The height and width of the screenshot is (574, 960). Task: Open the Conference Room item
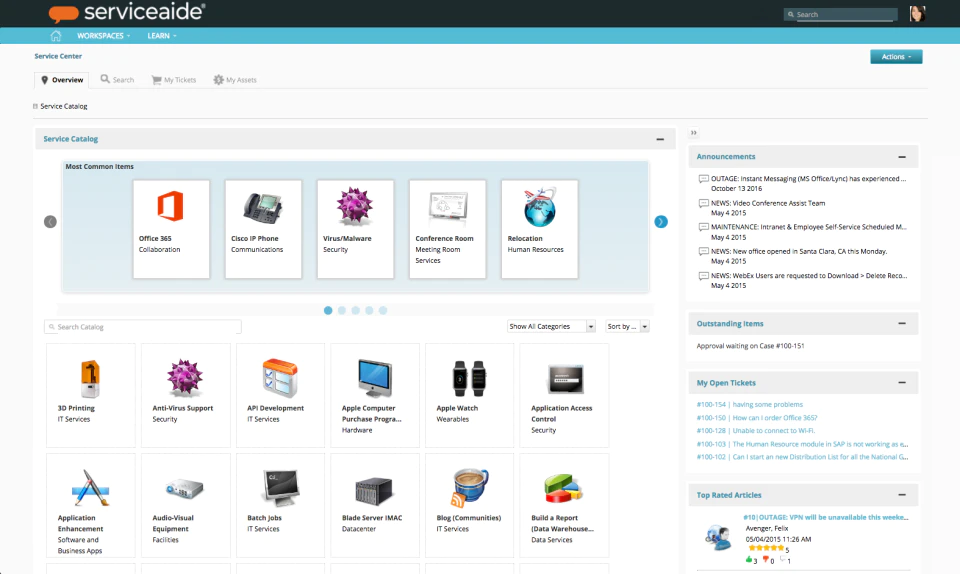tap(448, 229)
